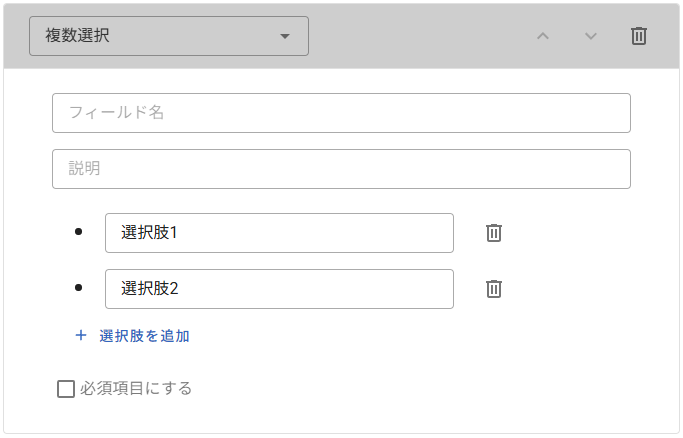The width and height of the screenshot is (683, 438).
Task: Edit the 選択肢2 text box
Action: click(279, 289)
